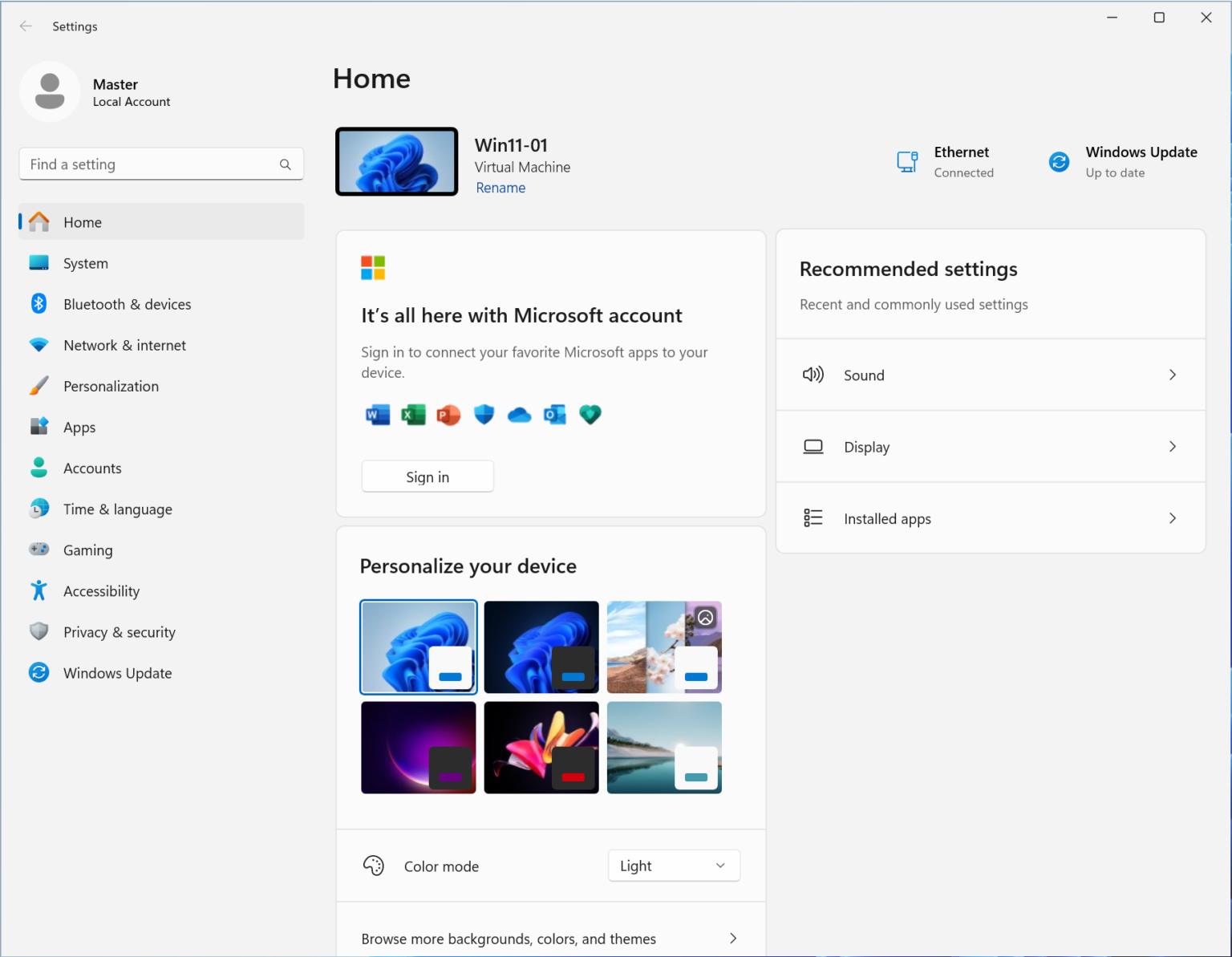
Task: Click the Rename link under Win11-01
Action: coord(500,187)
